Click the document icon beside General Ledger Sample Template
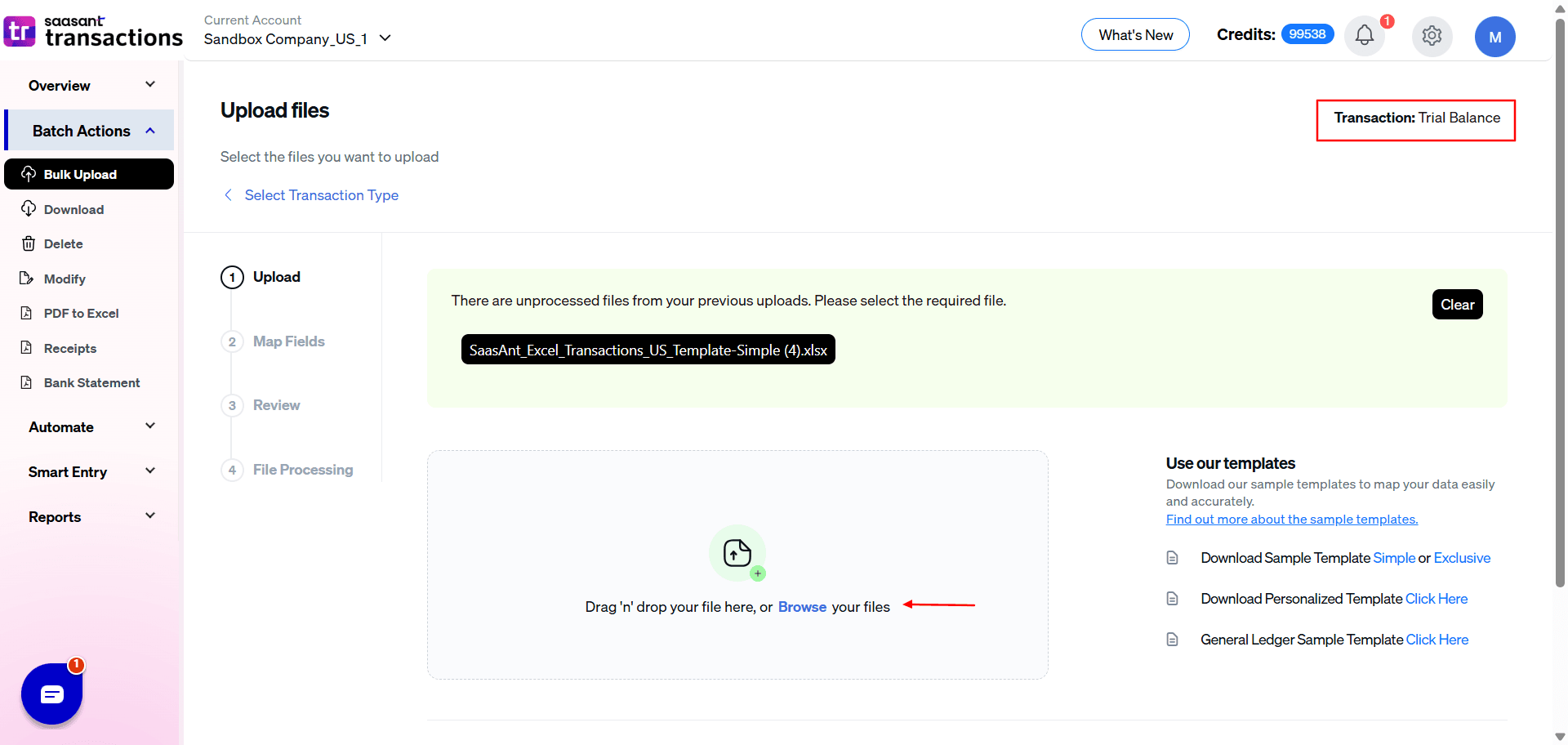This screenshot has height=745, width=1568. (1172, 640)
